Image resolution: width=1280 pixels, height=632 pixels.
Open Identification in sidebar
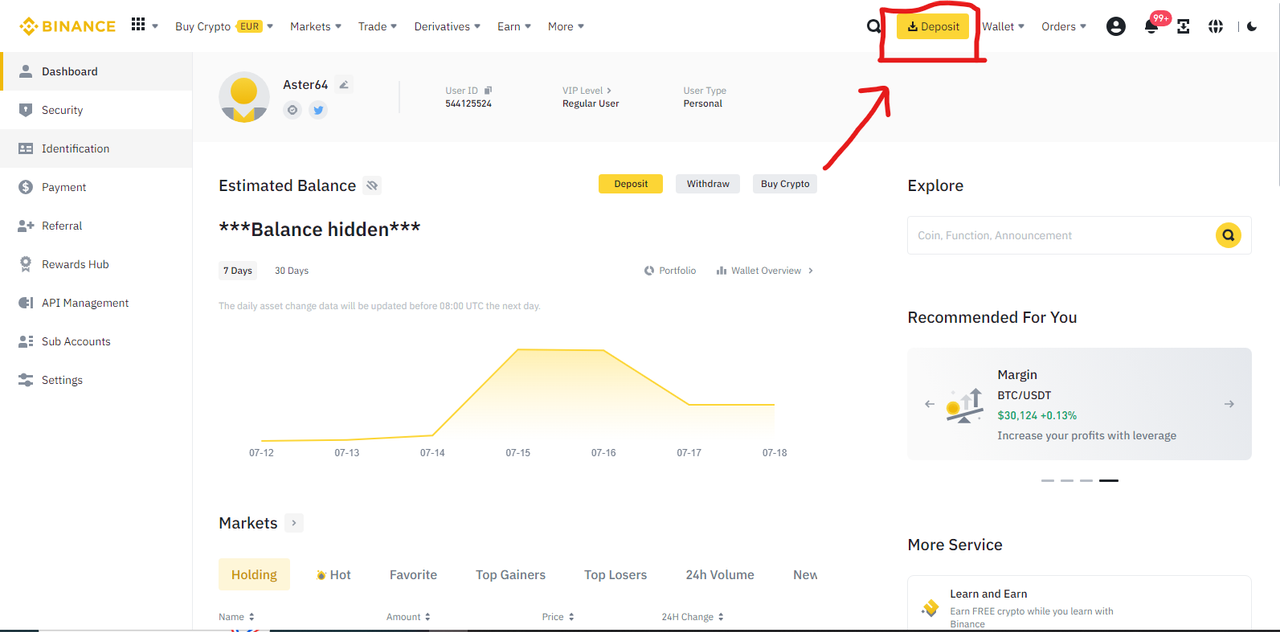(x=96, y=149)
